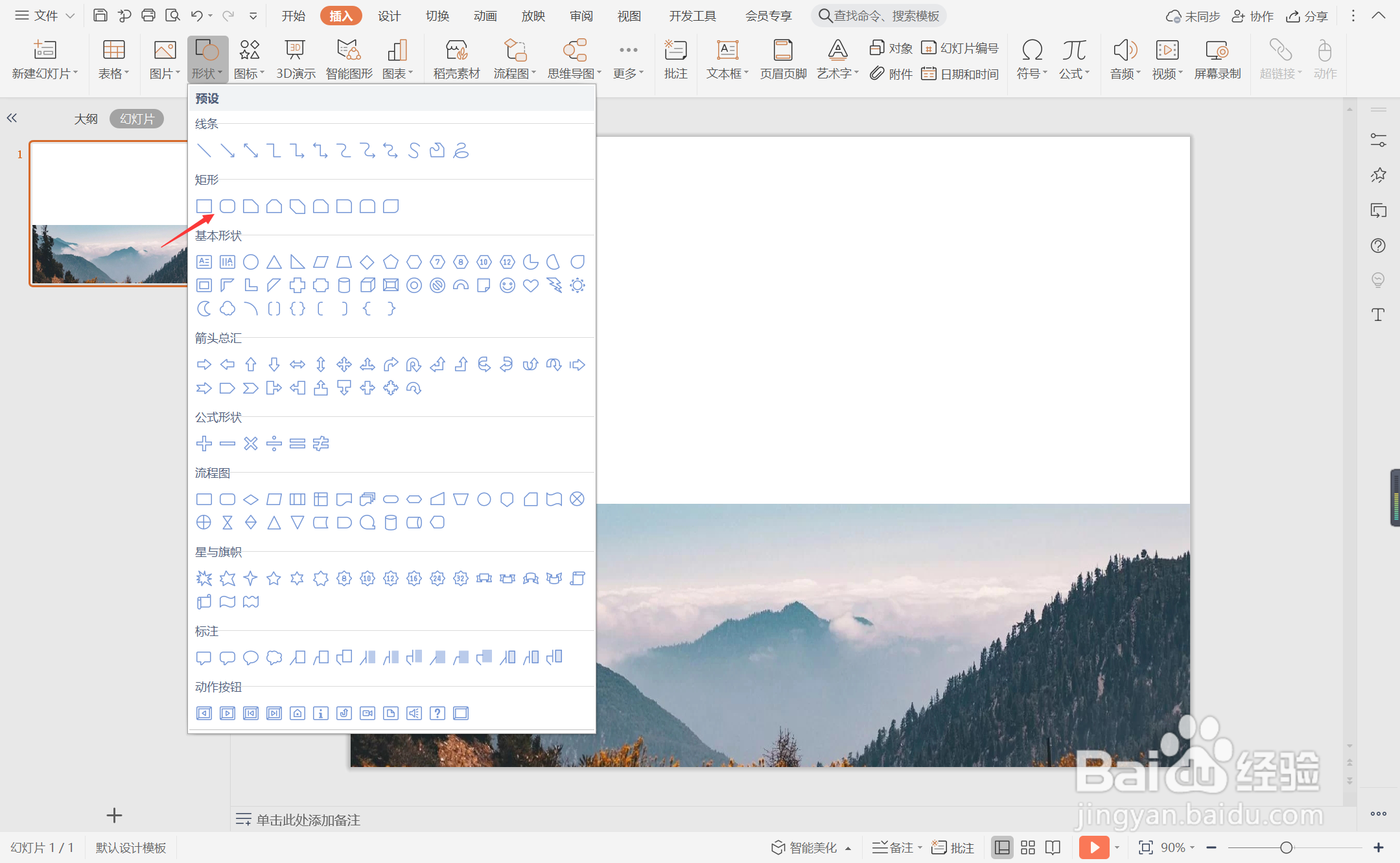Select the rectangle shape under 矩形
The image size is (1400, 863).
coord(204,206)
